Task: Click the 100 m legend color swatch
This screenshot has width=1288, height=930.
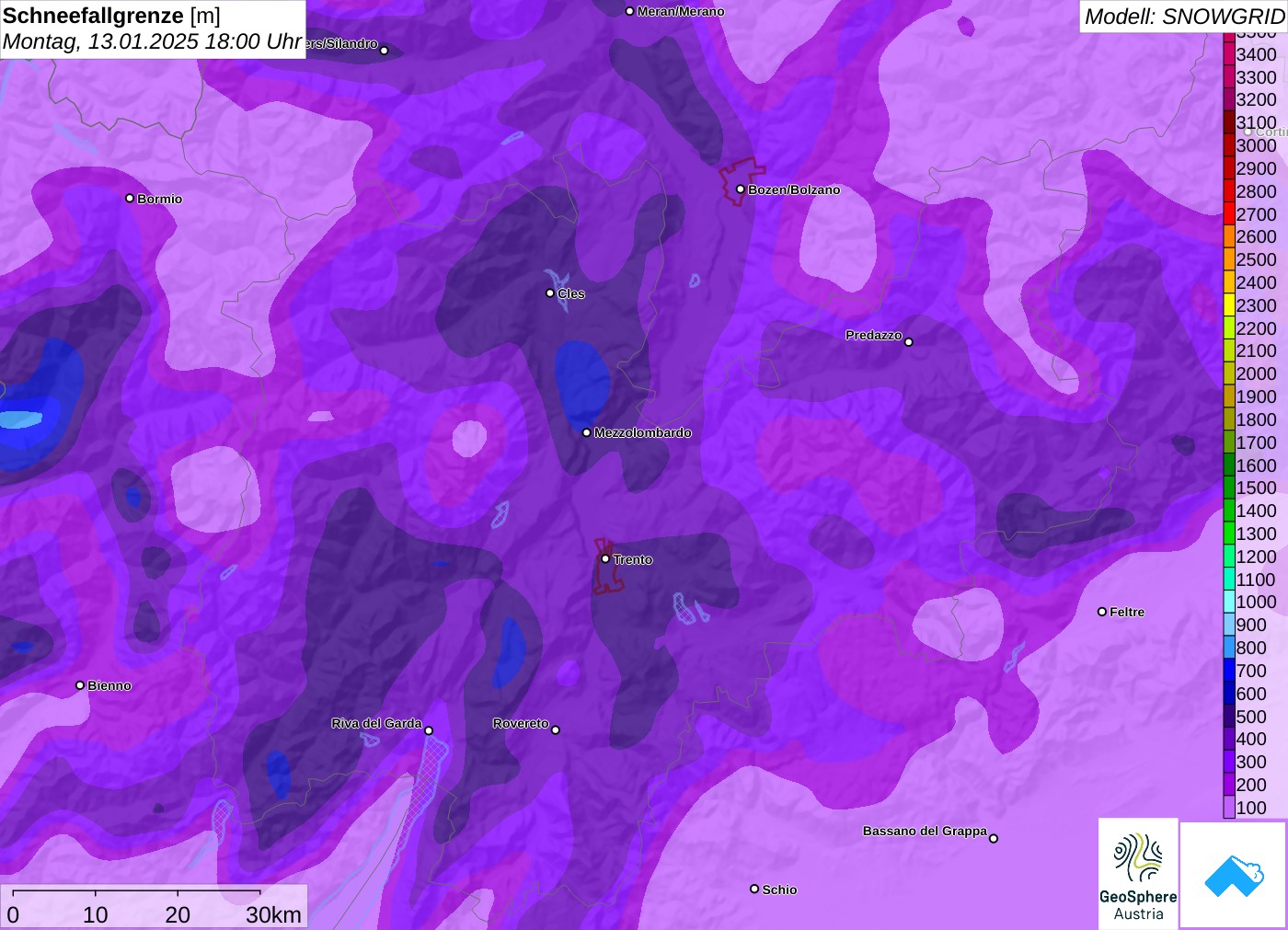Action: point(1229,808)
